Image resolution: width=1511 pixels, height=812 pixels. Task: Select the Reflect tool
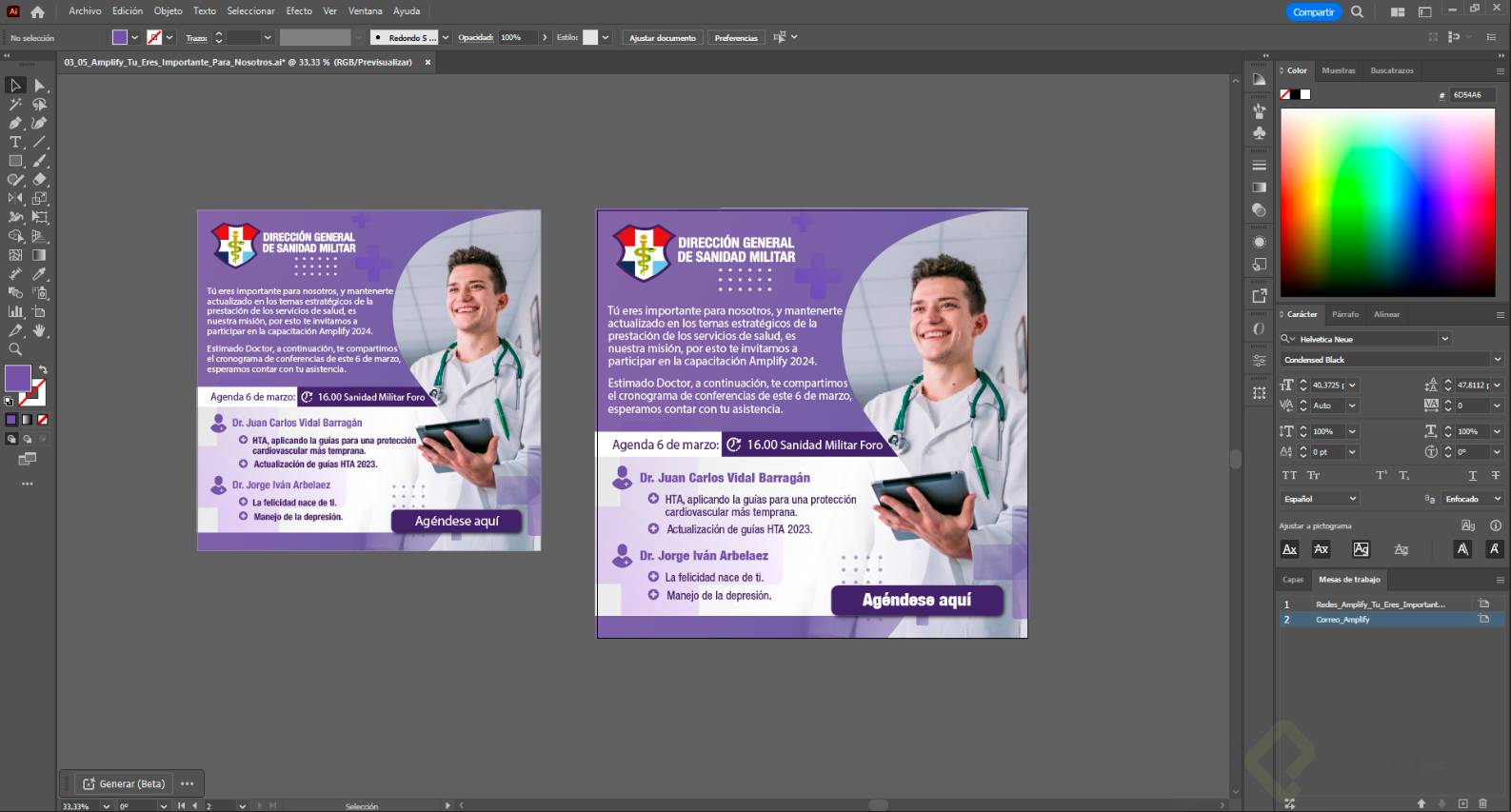pyautogui.click(x=15, y=198)
